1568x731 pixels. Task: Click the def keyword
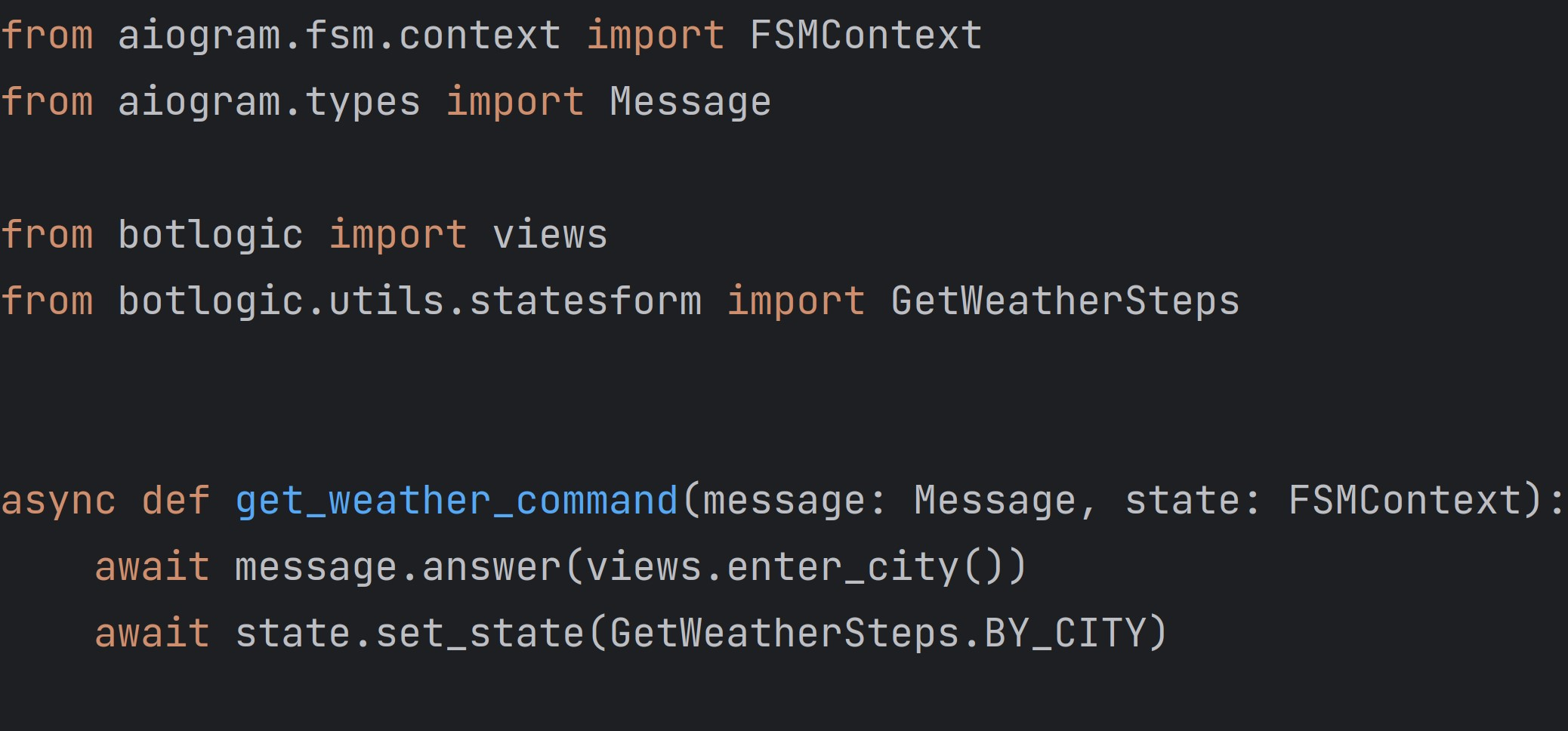[175, 501]
